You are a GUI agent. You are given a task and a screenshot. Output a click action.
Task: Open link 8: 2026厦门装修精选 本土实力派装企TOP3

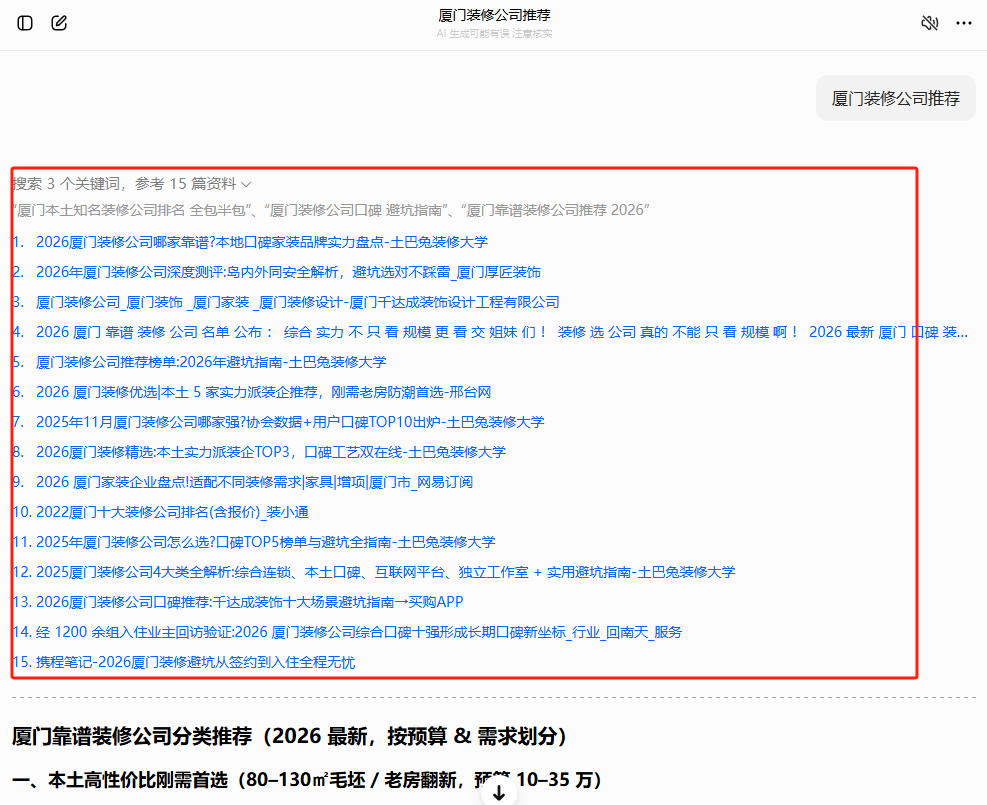click(x=271, y=452)
